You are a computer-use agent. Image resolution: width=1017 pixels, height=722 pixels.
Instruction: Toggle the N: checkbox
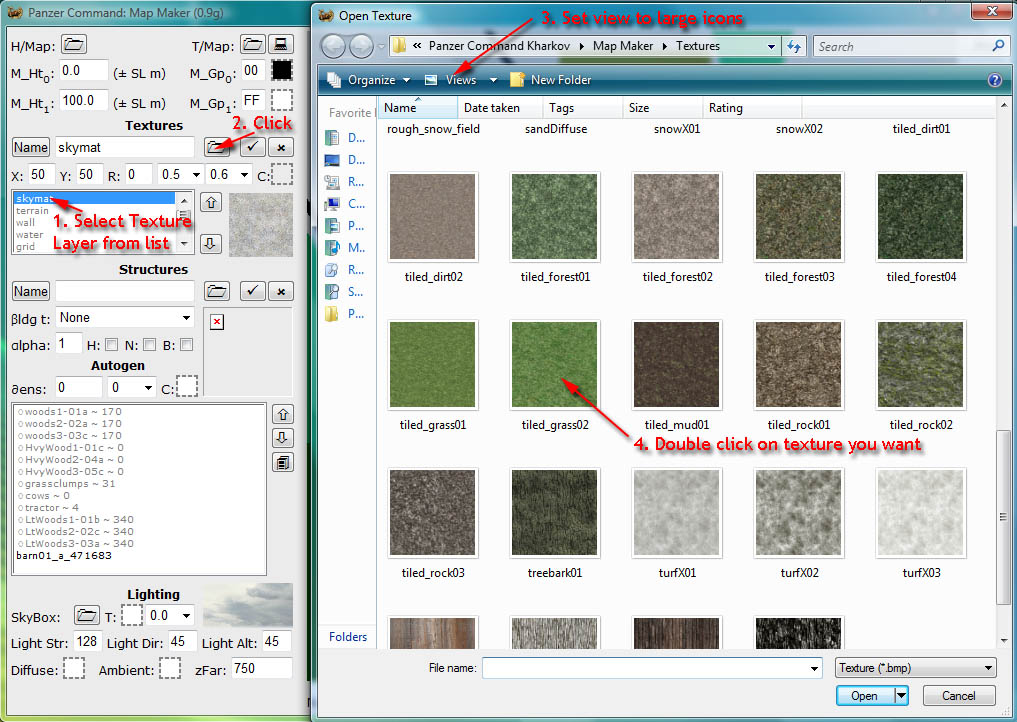pos(149,344)
